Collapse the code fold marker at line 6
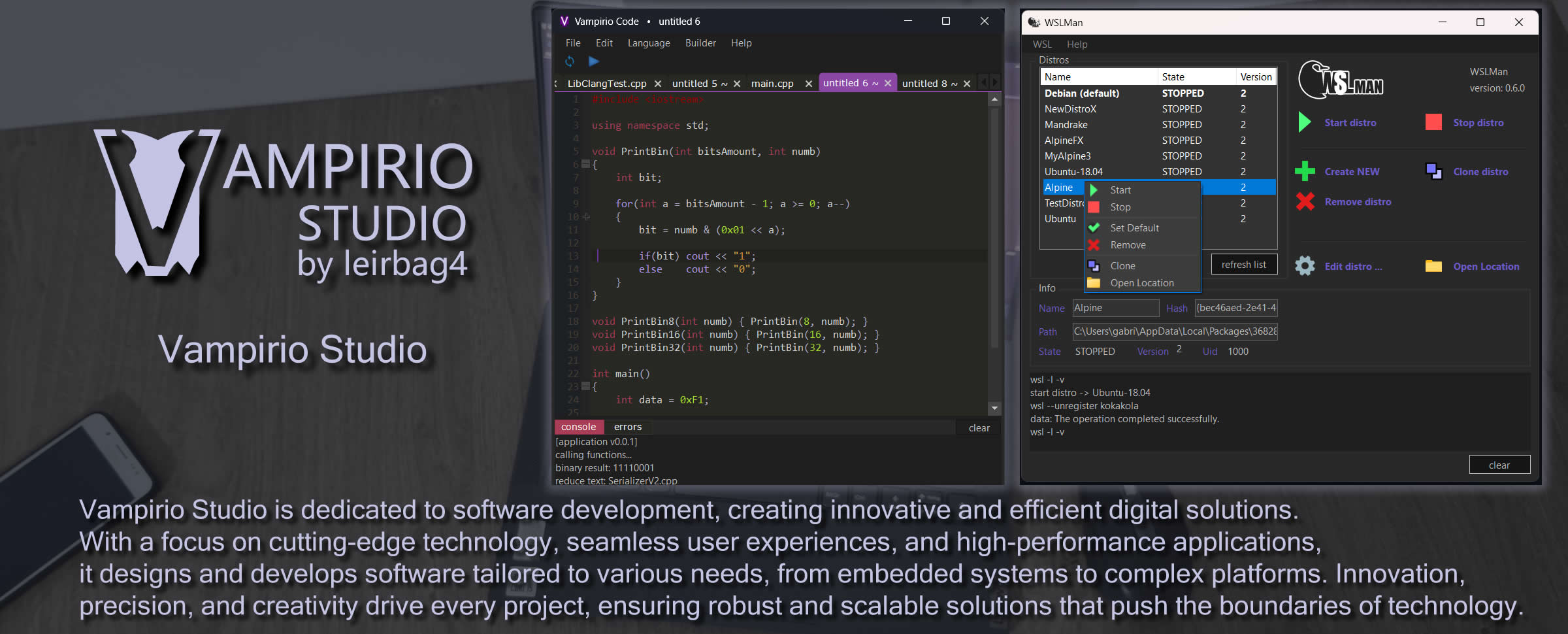The image size is (1568, 634). tap(585, 164)
